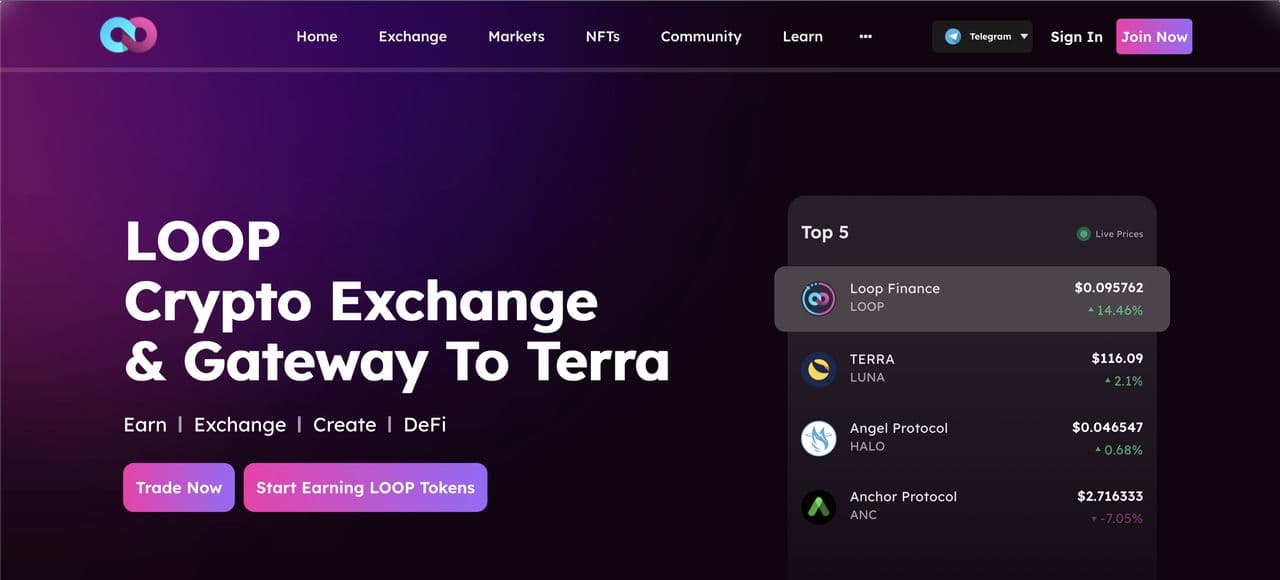Viewport: 1280px width, 580px height.
Task: Select the Anchor Protocol price row
Action: [x=972, y=507]
